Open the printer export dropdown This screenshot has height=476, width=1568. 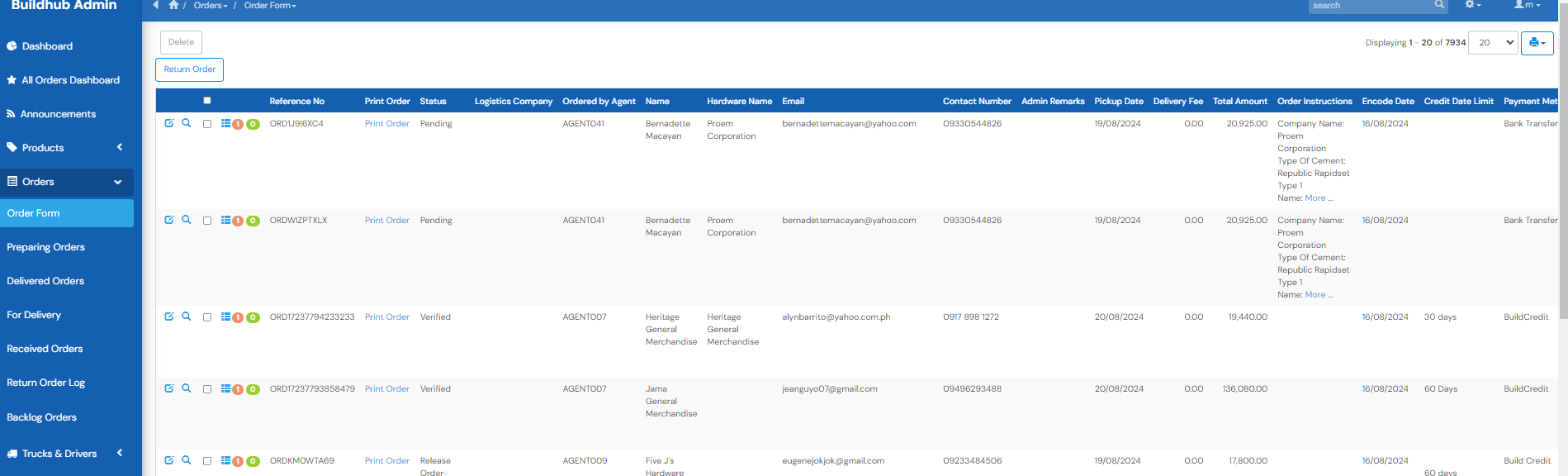(1537, 43)
